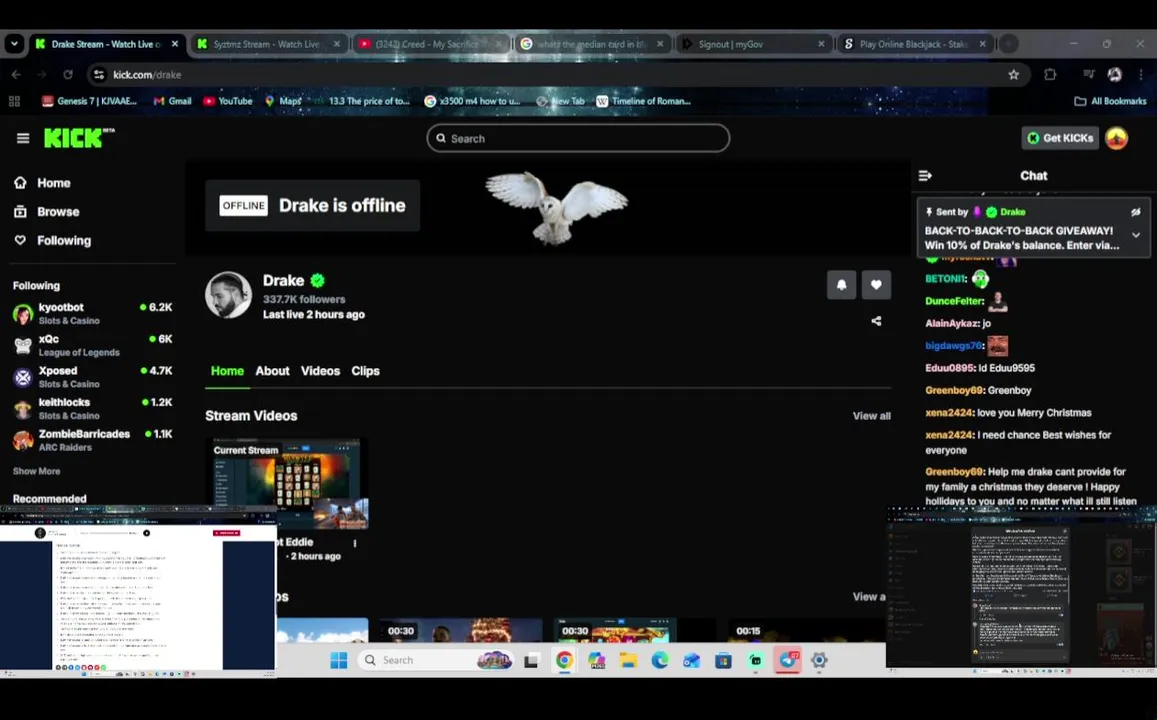Open Task View on taskbar
This screenshot has width=1157, height=720.
[x=531, y=660]
